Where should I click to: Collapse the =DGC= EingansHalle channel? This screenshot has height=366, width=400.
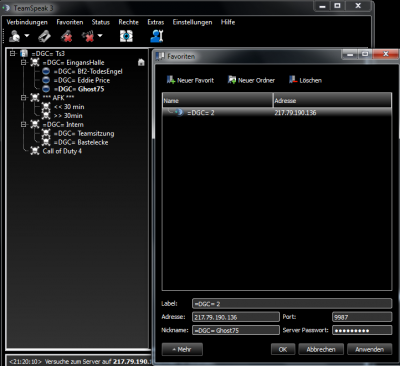(24, 62)
